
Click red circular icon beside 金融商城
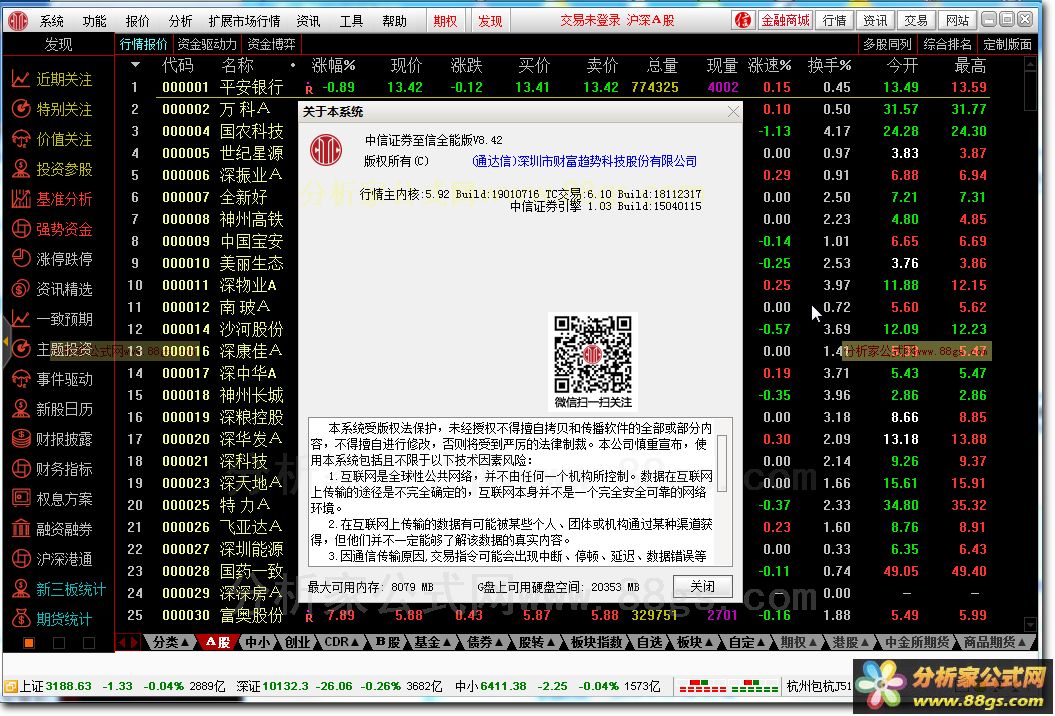click(x=743, y=20)
